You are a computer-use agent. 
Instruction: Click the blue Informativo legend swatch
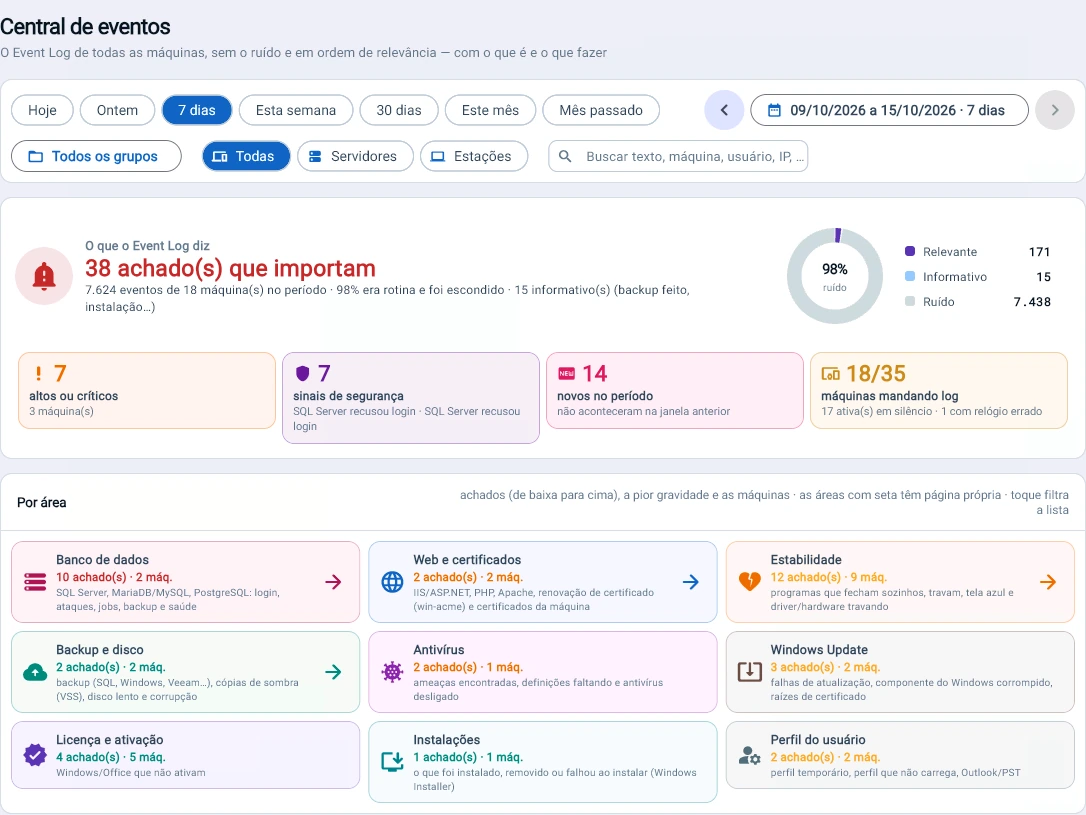pyautogui.click(x=910, y=276)
